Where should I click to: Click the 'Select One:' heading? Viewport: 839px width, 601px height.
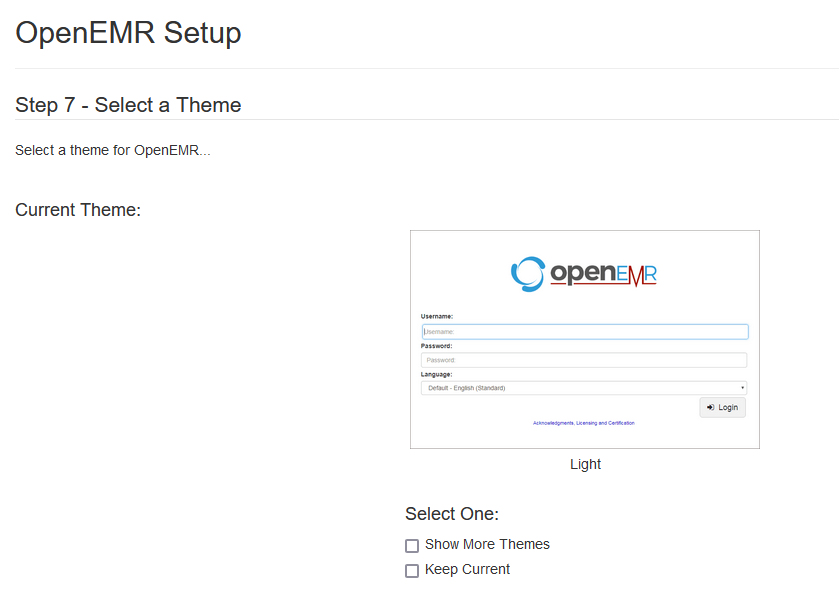point(451,514)
